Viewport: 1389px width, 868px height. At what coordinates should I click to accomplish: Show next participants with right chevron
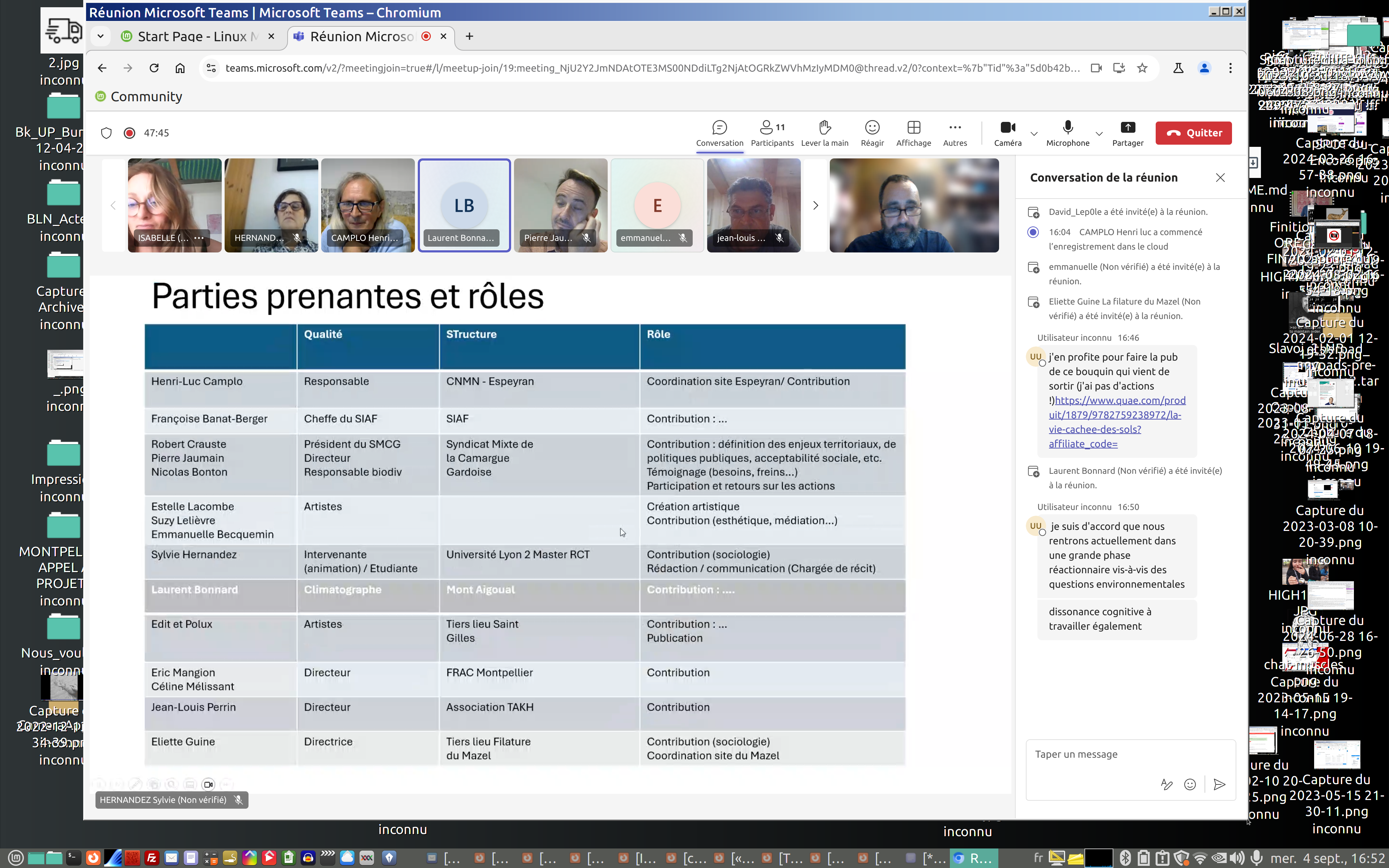click(815, 205)
